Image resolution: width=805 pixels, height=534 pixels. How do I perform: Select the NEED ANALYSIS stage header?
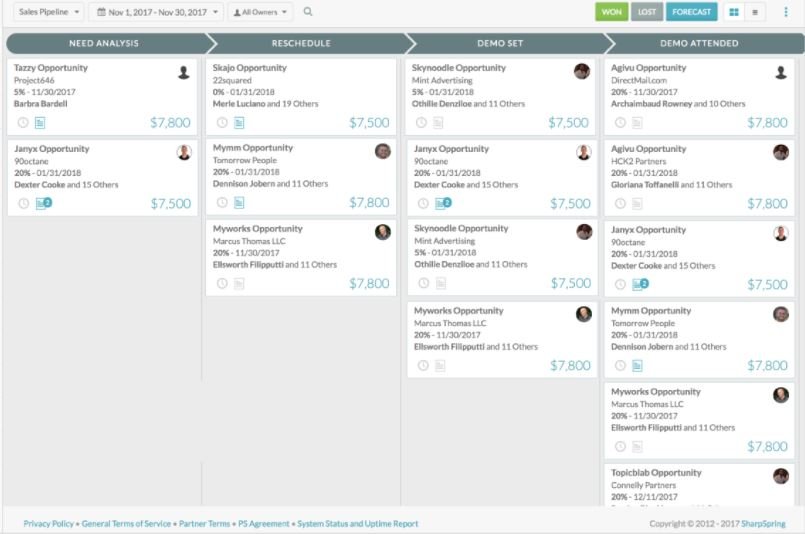104,43
